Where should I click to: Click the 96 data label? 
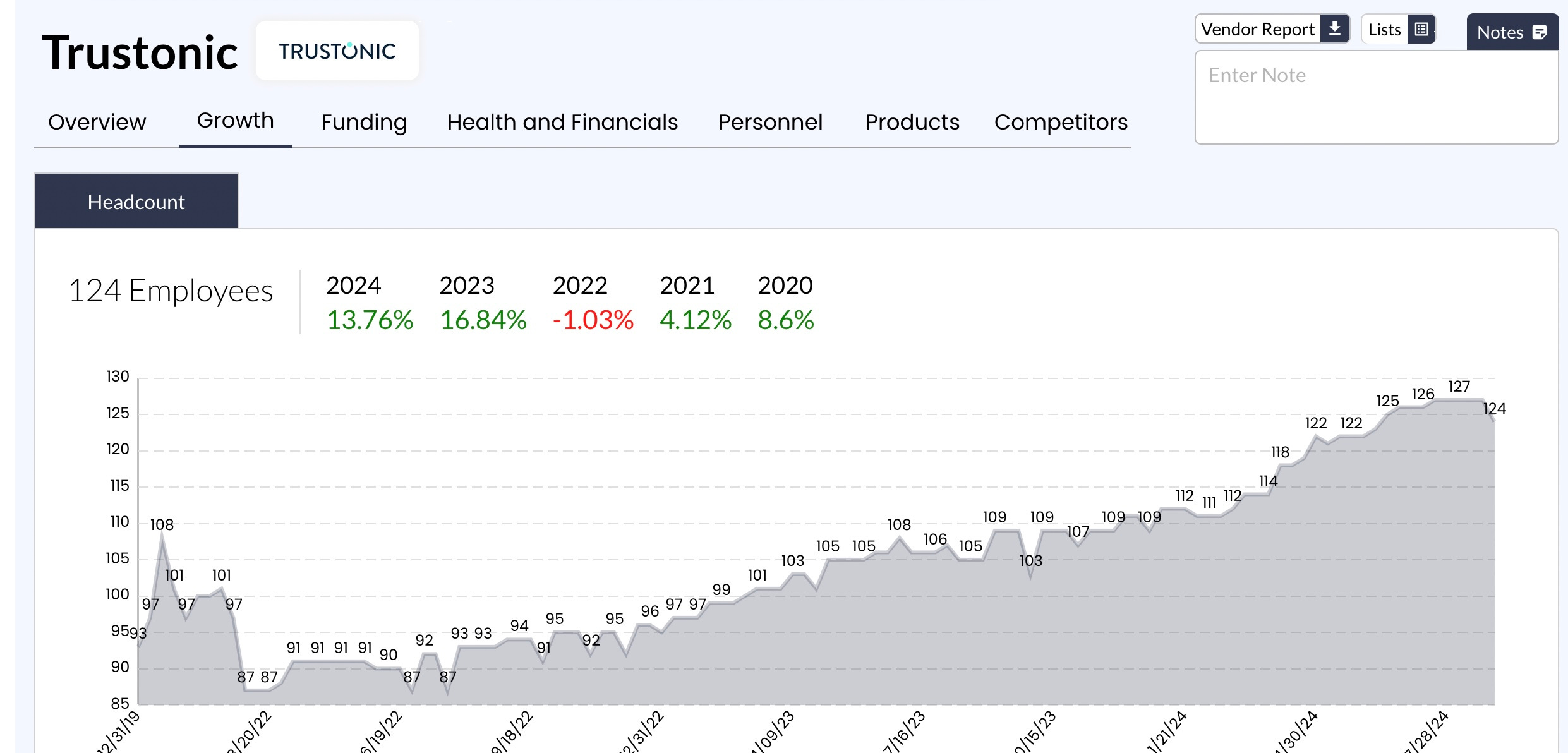click(x=650, y=611)
